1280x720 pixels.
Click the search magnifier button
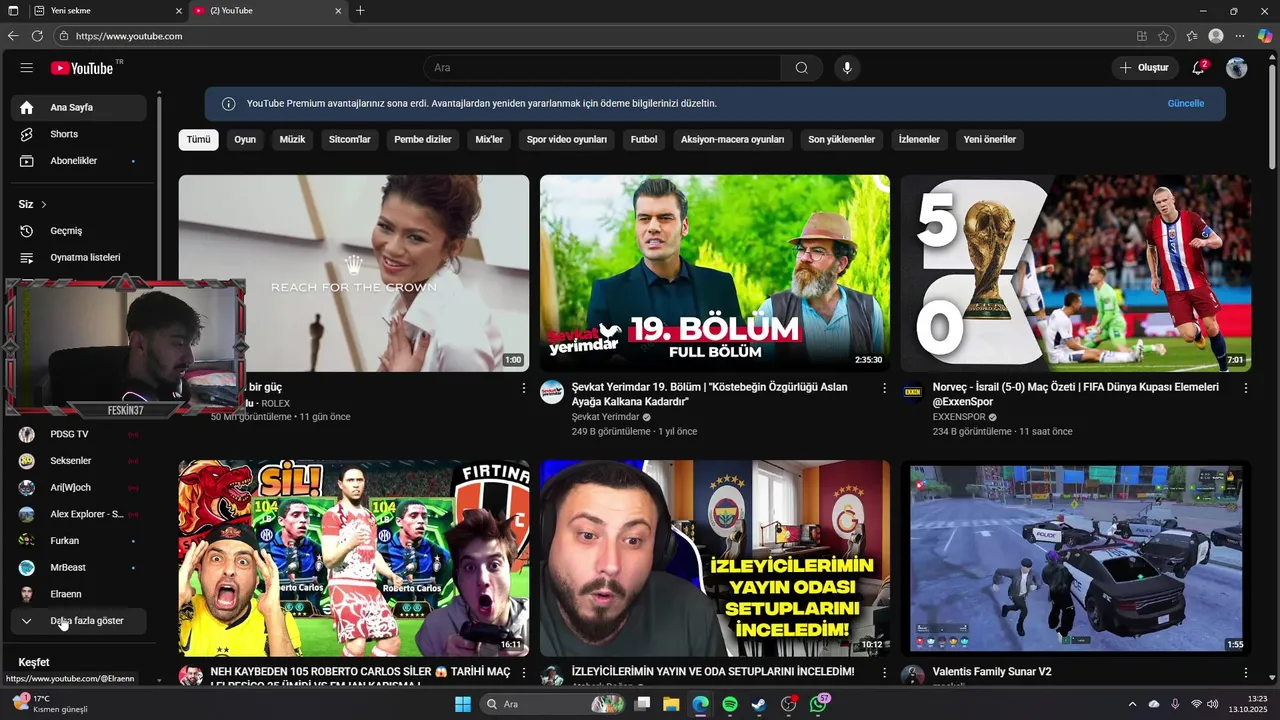pos(801,68)
